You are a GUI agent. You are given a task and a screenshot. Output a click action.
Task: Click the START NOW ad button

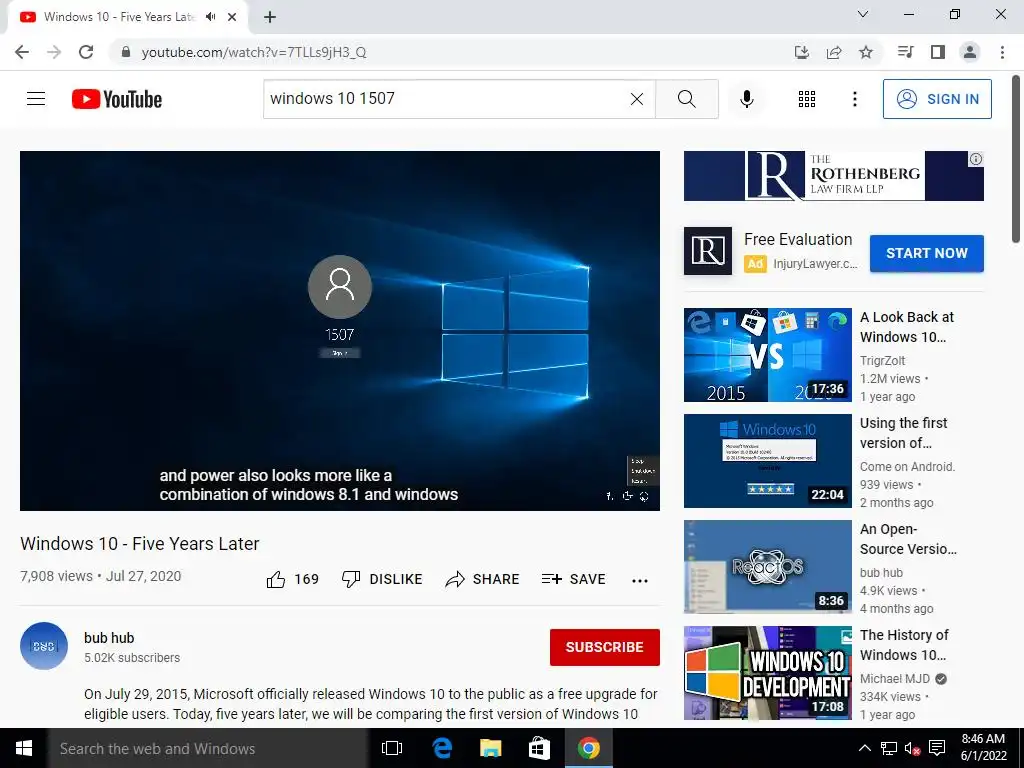point(927,253)
